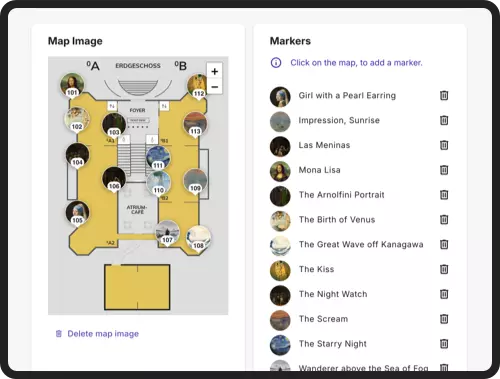Open The Great Wave off Kanagawa thumbnail
The image size is (500, 379).
click(280, 246)
